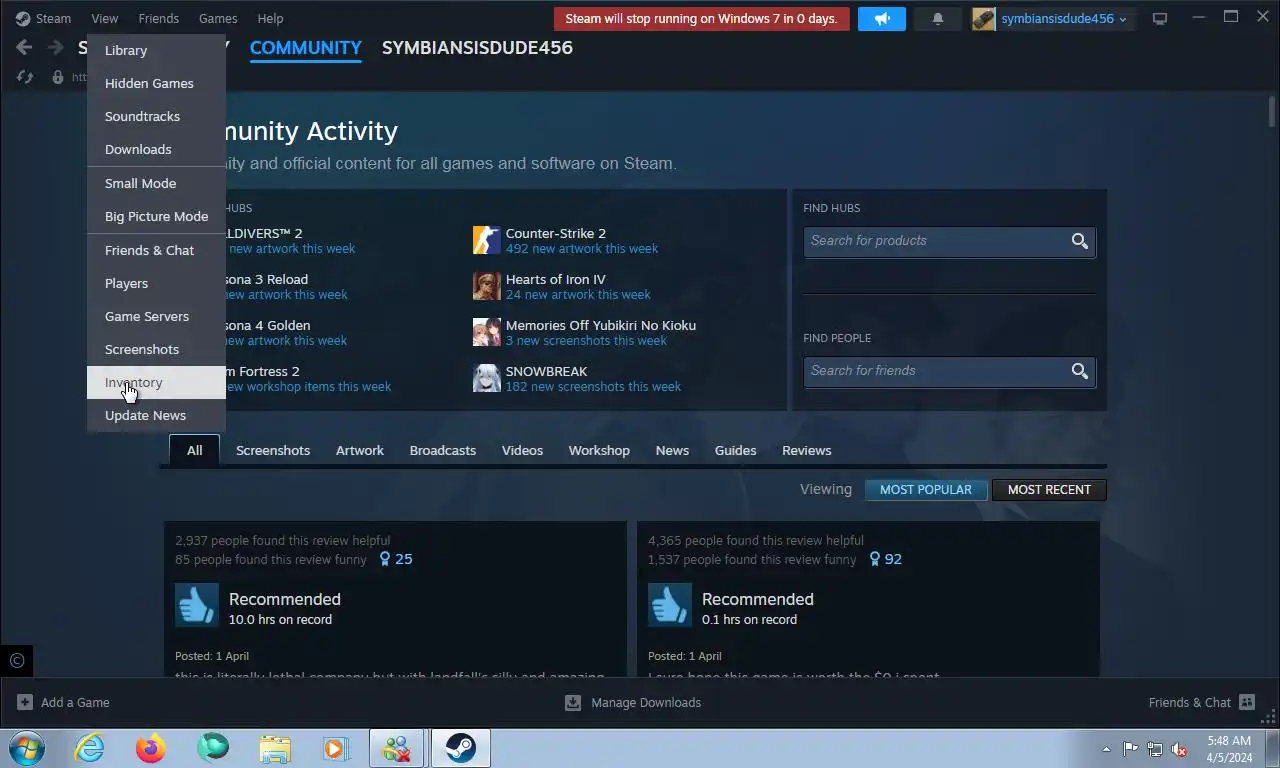1280x768 pixels.
Task: Switch to the Workshop tab
Action: tap(599, 450)
